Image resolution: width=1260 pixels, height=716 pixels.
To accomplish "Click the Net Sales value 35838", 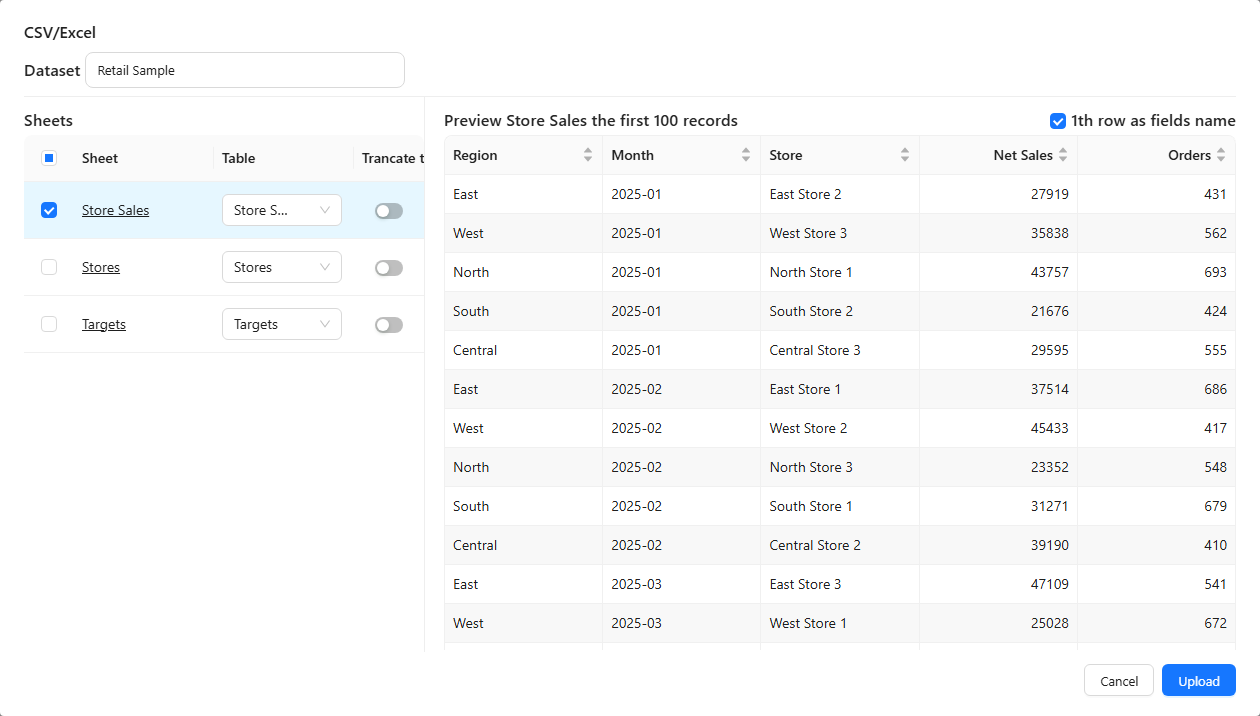I will click(1049, 233).
